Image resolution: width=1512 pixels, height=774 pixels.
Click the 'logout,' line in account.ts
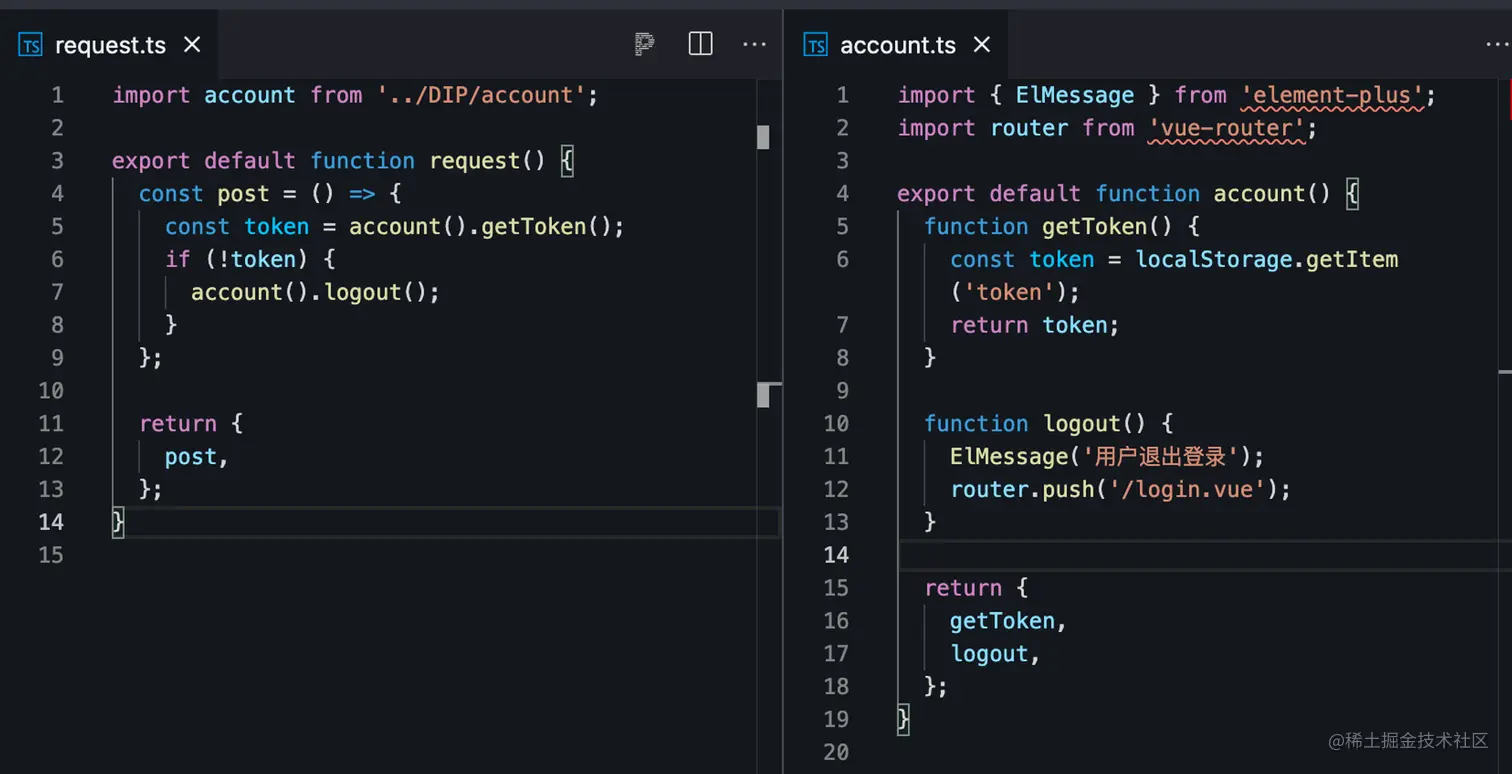(995, 654)
